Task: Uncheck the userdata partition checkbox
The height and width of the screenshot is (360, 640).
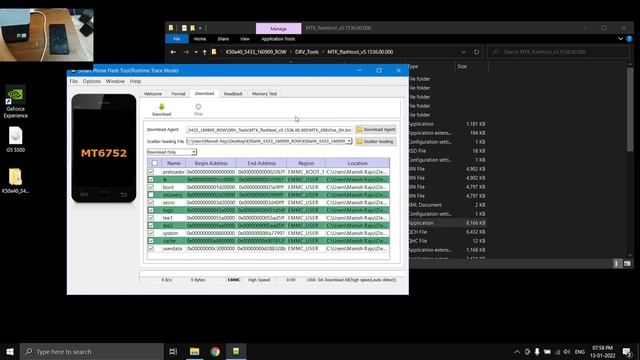Action: [x=151, y=249]
